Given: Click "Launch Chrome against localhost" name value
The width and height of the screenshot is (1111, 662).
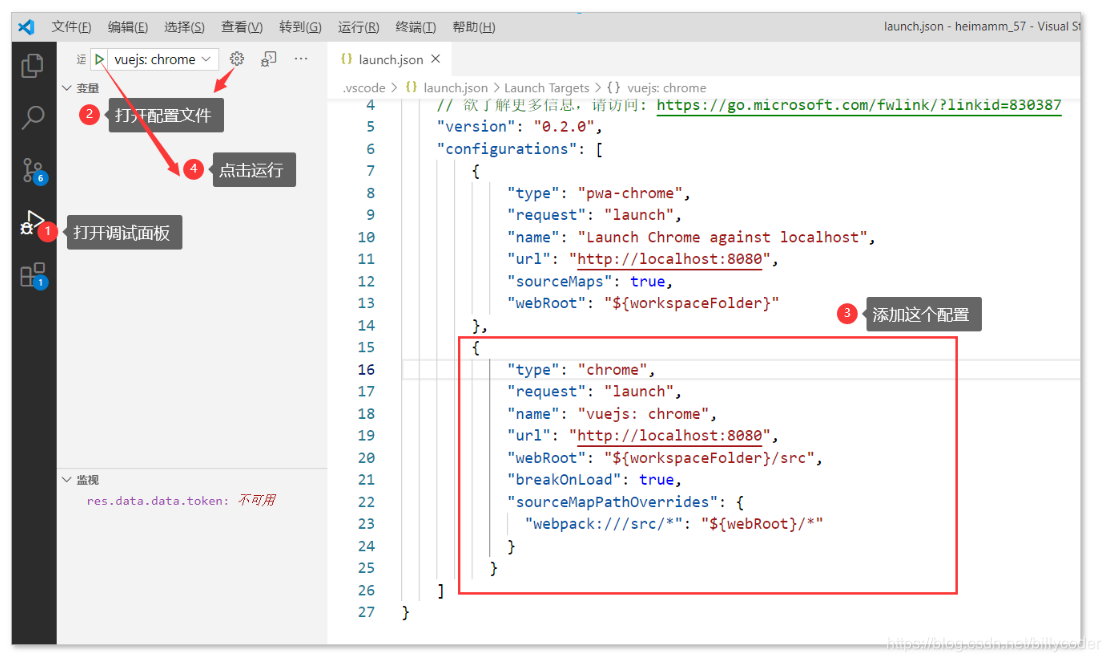Looking at the screenshot, I should pyautogui.click(x=723, y=237).
